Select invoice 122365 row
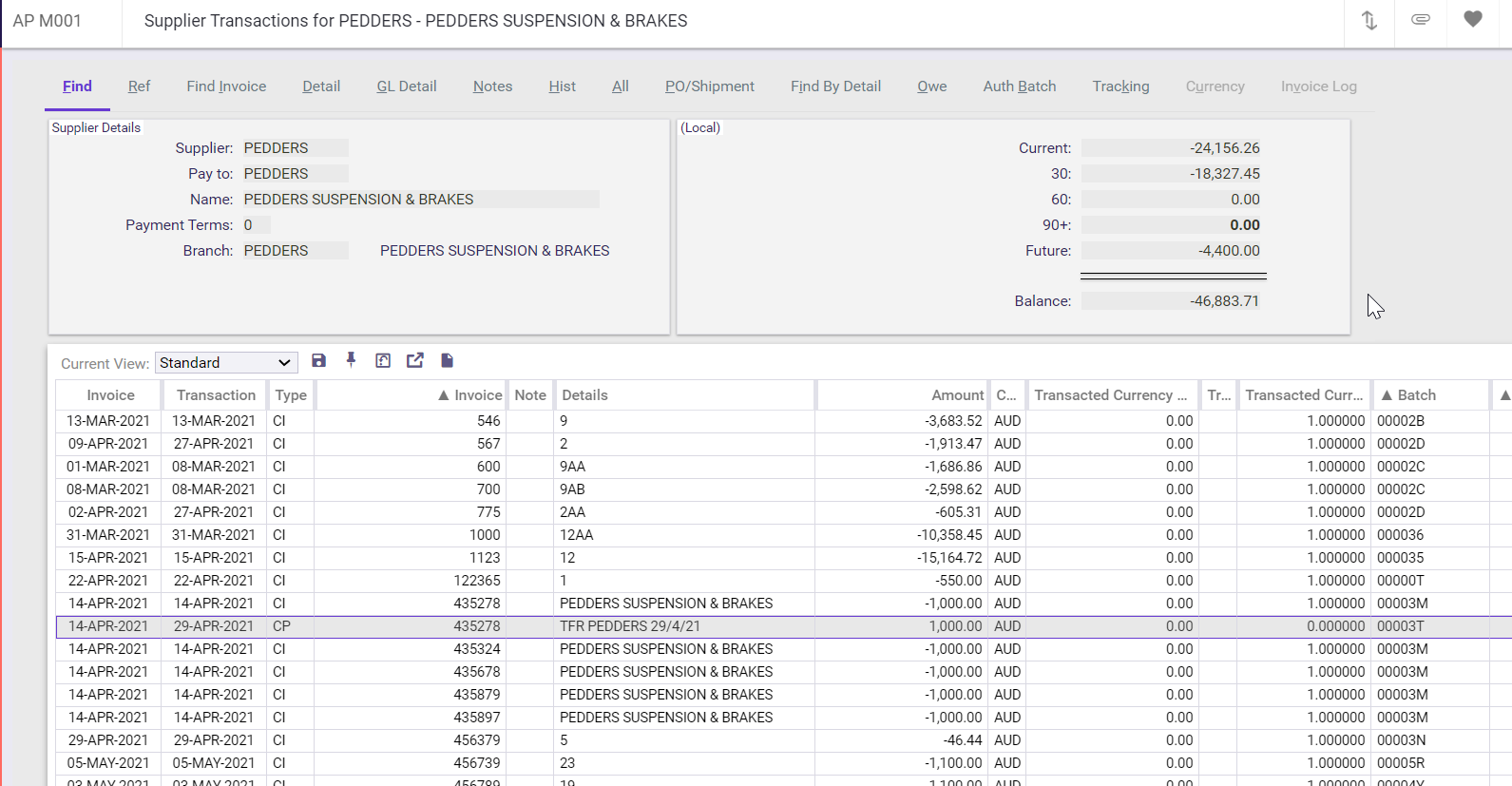Image resolution: width=1512 pixels, height=786 pixels. [x=783, y=581]
